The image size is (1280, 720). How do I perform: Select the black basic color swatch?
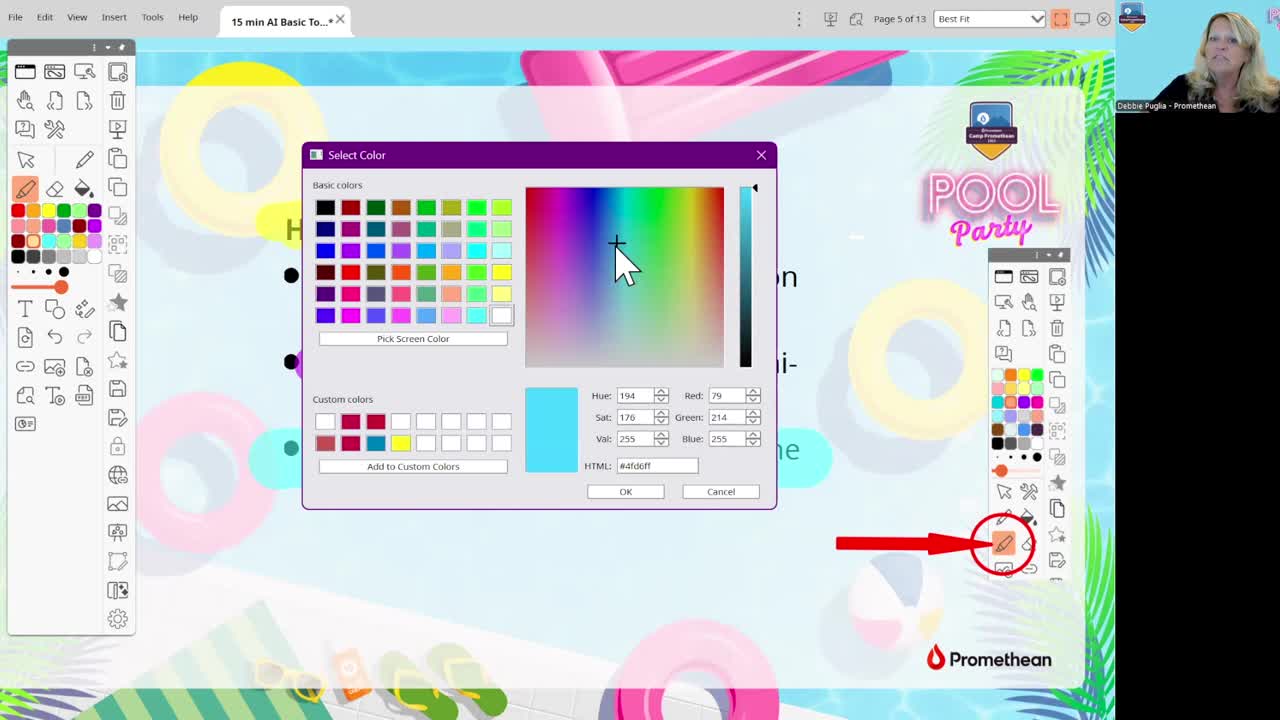[x=325, y=207]
